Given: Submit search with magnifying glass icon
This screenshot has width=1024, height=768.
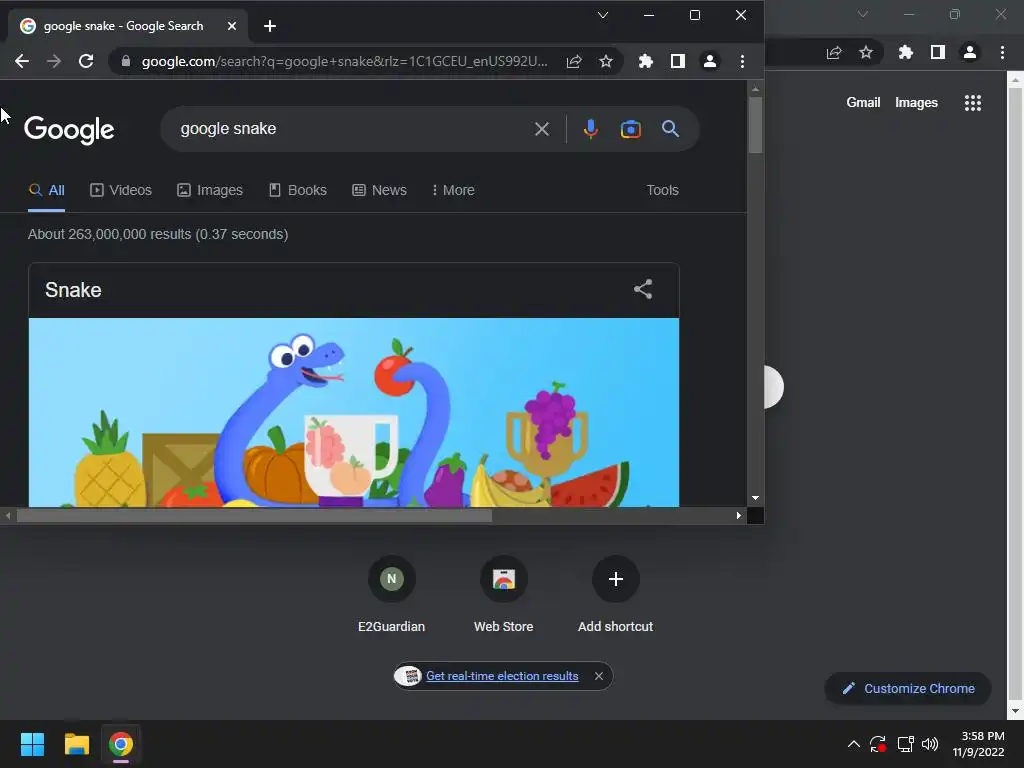Looking at the screenshot, I should pos(670,129).
